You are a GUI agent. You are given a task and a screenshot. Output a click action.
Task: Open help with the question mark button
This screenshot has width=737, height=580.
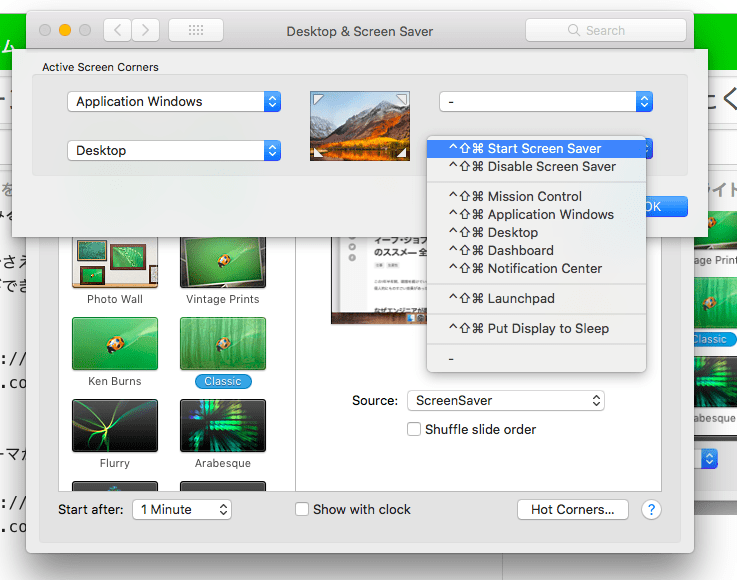651,509
